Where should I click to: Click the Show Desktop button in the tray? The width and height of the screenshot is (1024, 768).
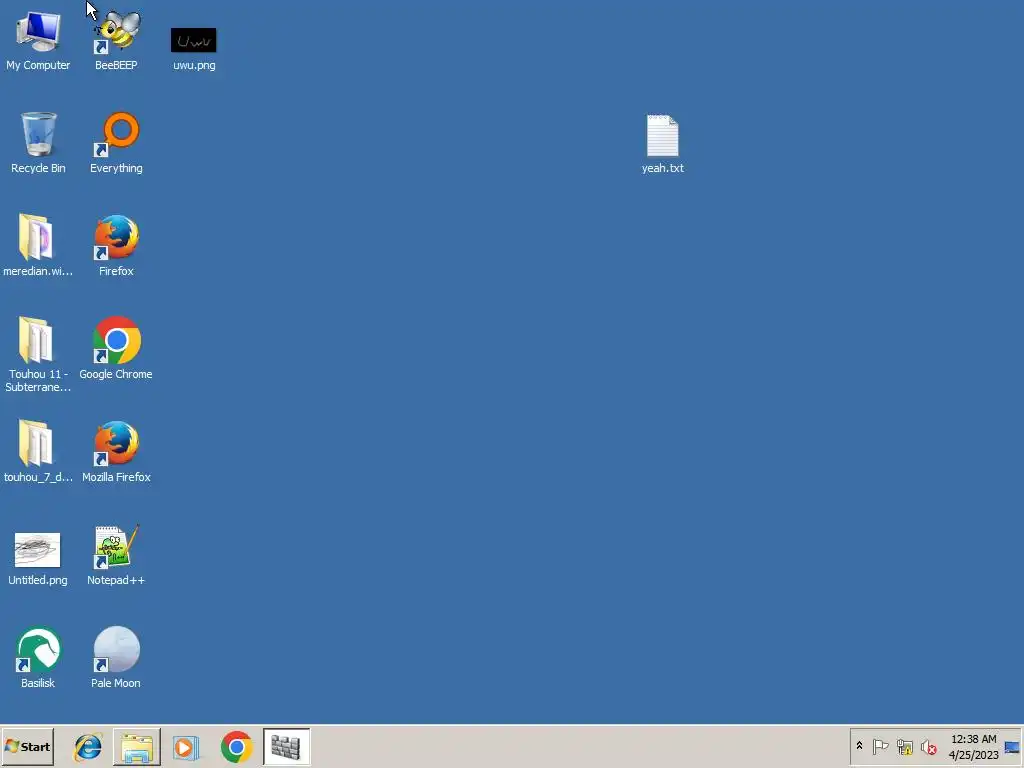[x=1012, y=747]
